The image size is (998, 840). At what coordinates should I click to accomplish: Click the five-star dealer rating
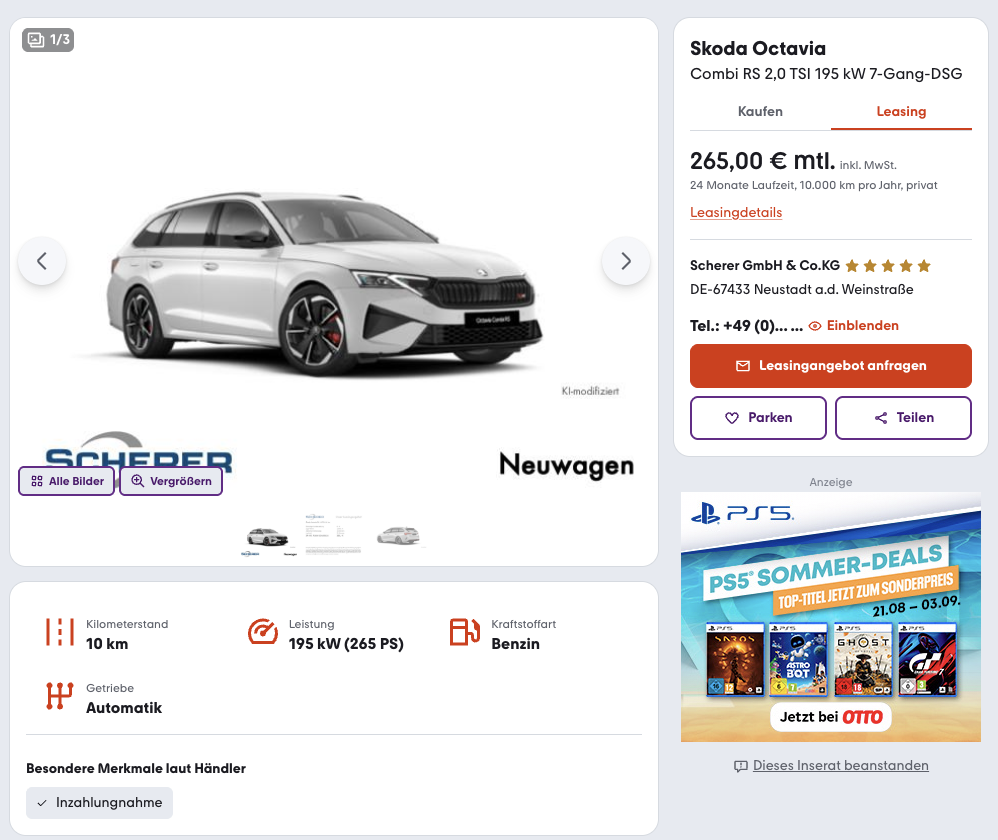point(888,266)
